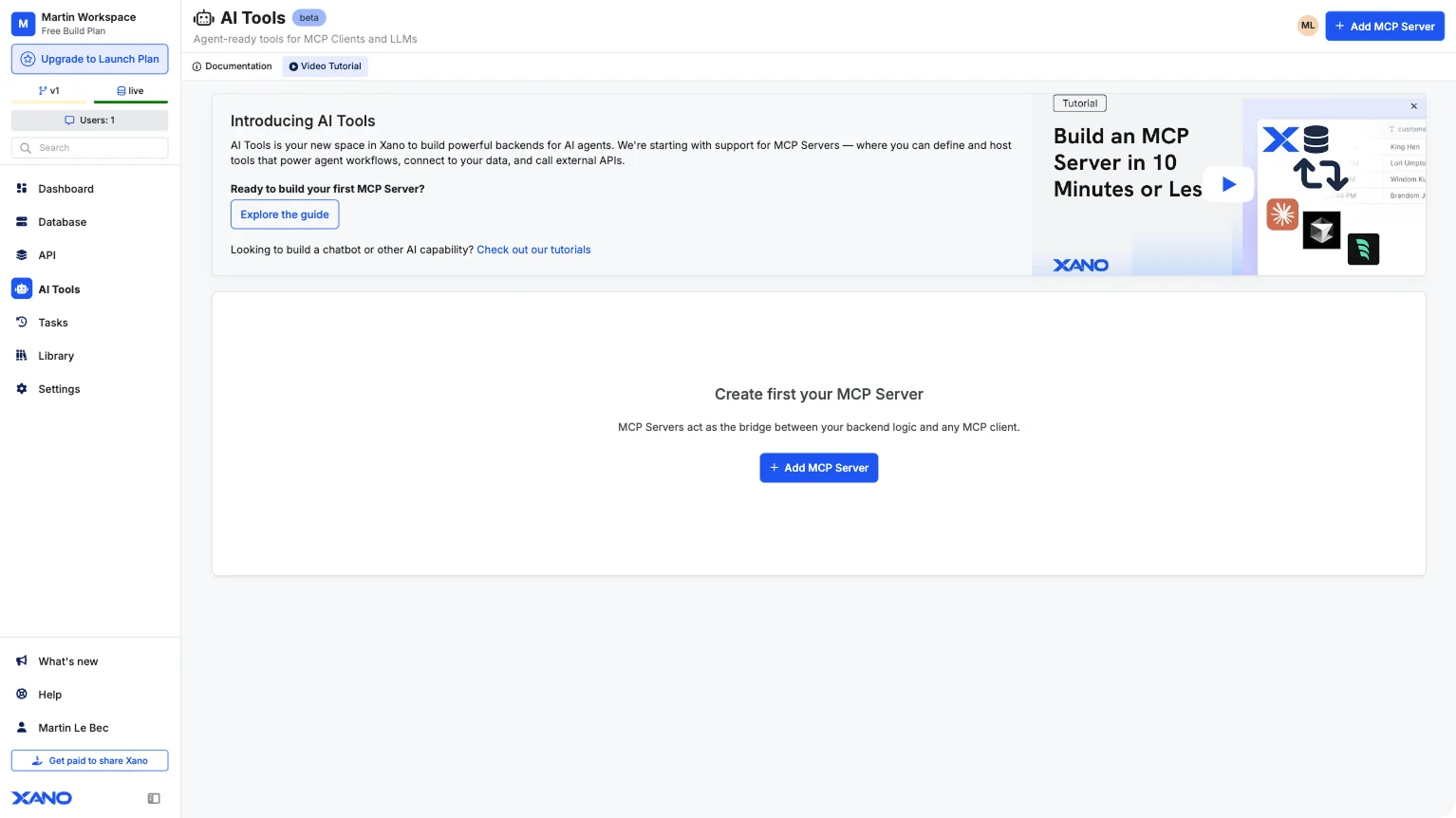The height and width of the screenshot is (818, 1456).
Task: Close the Introducing AI Tools banner
Action: [x=1413, y=106]
